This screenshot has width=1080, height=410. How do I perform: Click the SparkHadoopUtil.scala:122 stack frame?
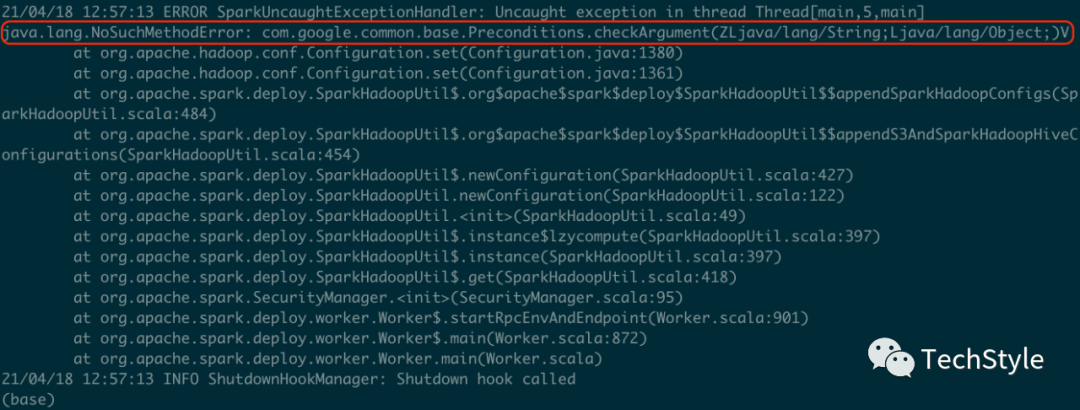[x=459, y=195]
